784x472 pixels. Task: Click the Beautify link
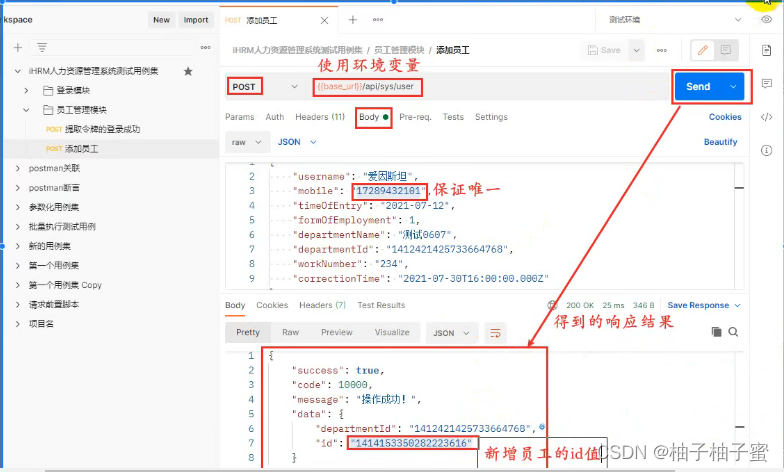click(x=720, y=142)
